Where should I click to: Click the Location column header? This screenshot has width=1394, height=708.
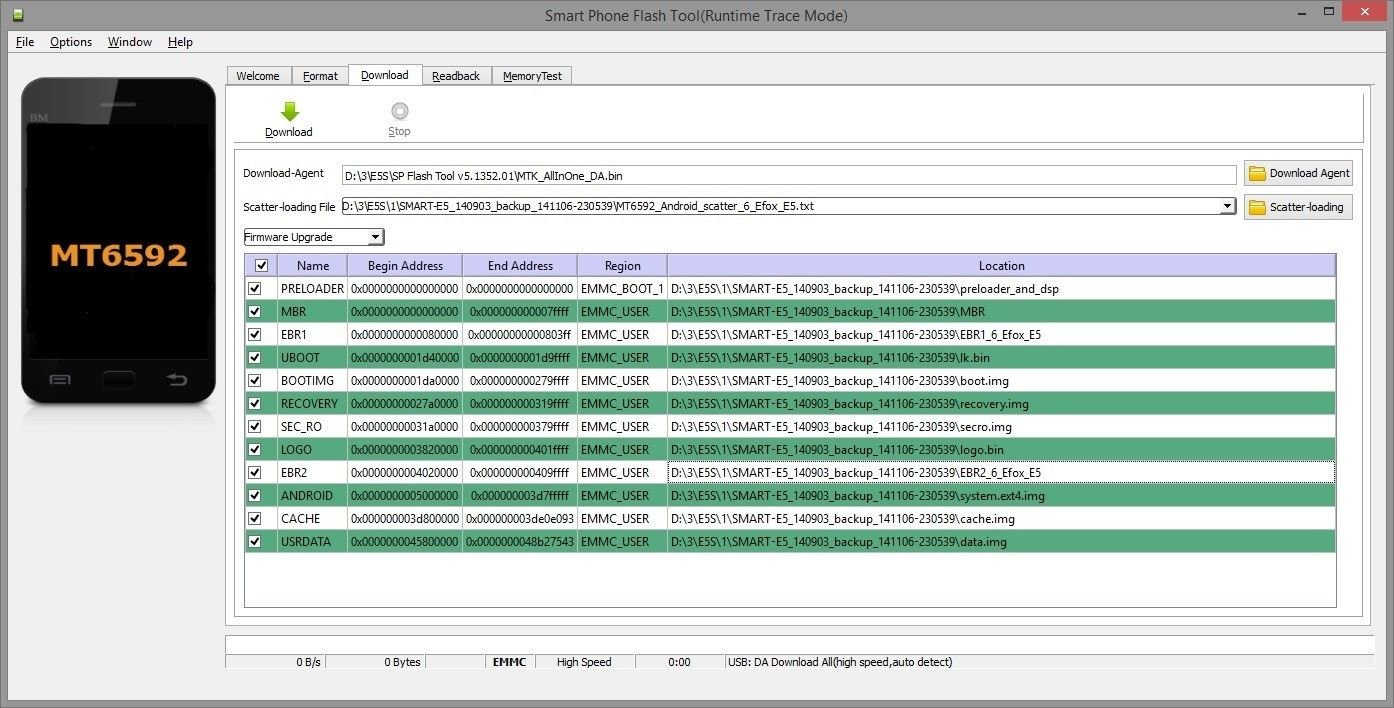[1001, 266]
